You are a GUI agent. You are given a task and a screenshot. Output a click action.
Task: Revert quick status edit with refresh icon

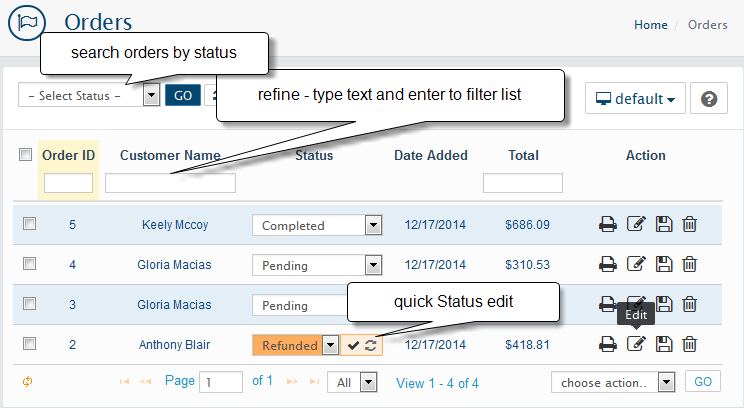pyautogui.click(x=371, y=345)
